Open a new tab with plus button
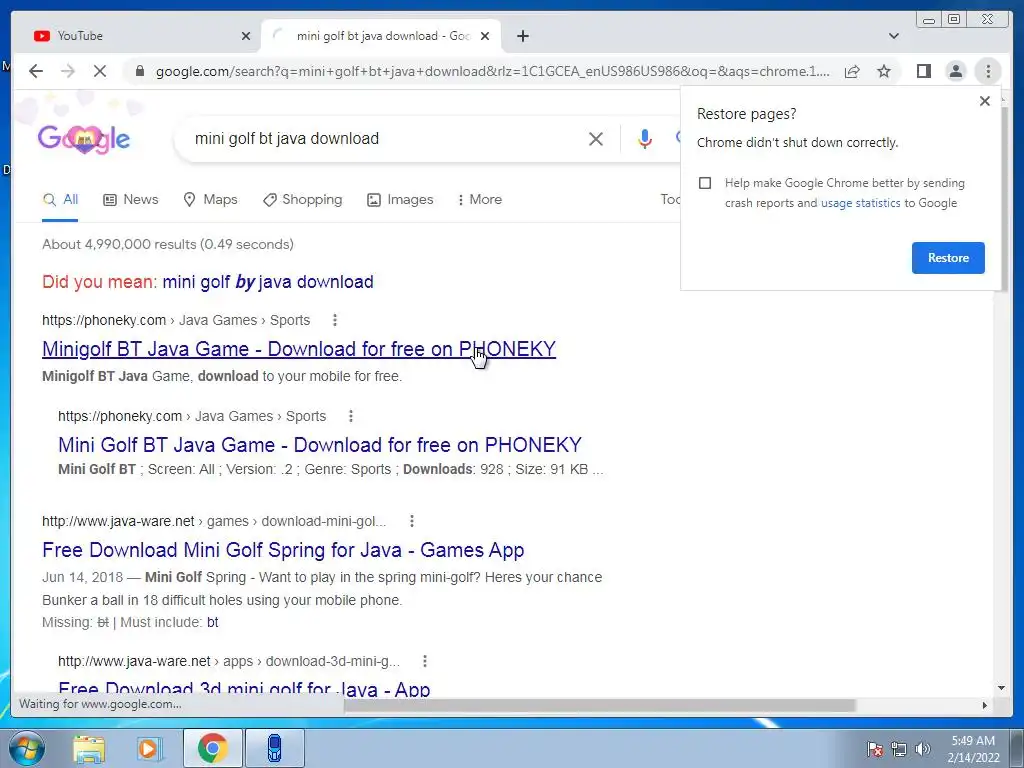The image size is (1024, 768). 522,36
